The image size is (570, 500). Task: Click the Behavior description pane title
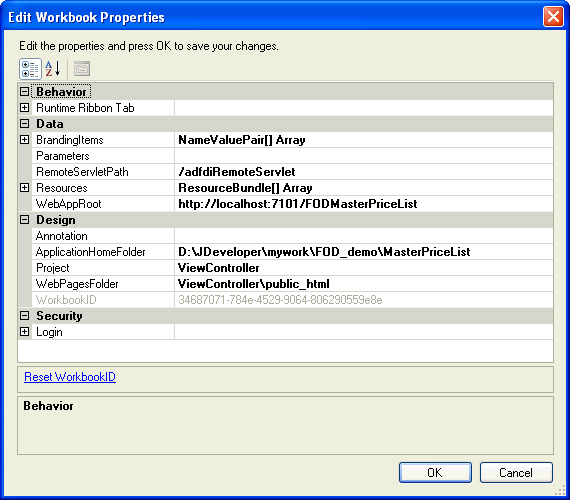tap(48, 406)
